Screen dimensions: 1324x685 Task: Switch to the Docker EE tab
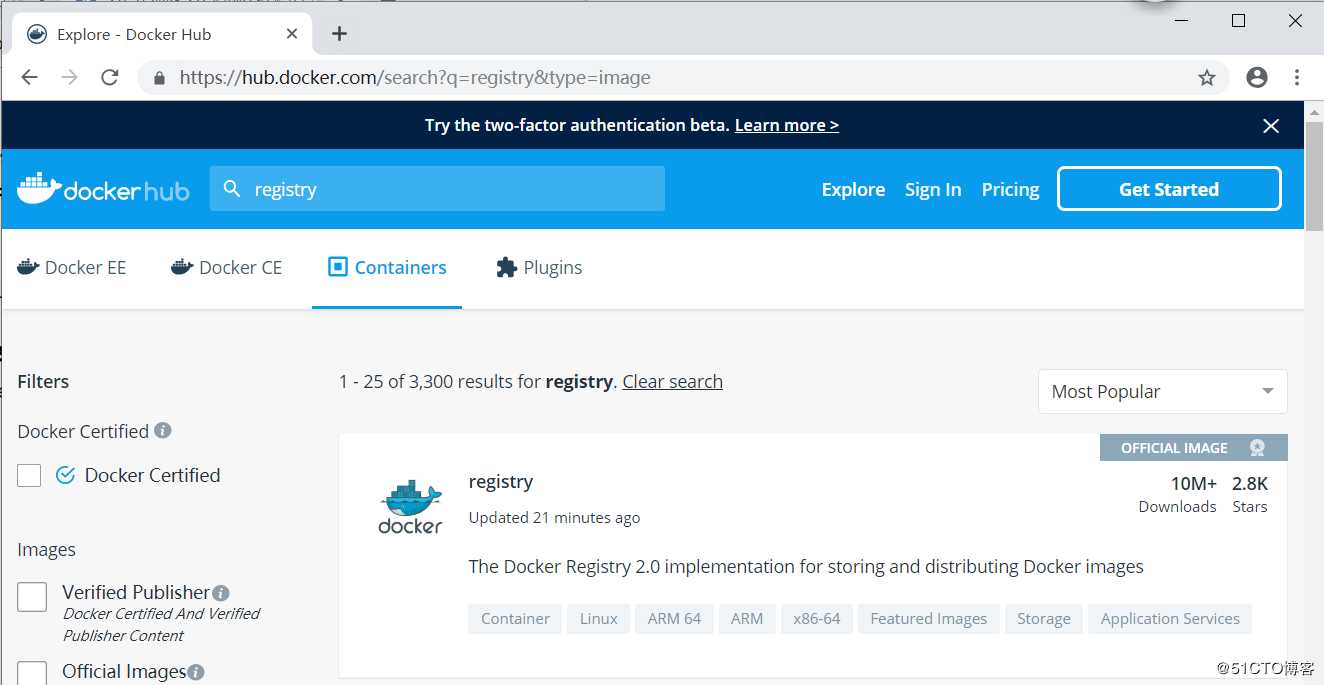[72, 268]
